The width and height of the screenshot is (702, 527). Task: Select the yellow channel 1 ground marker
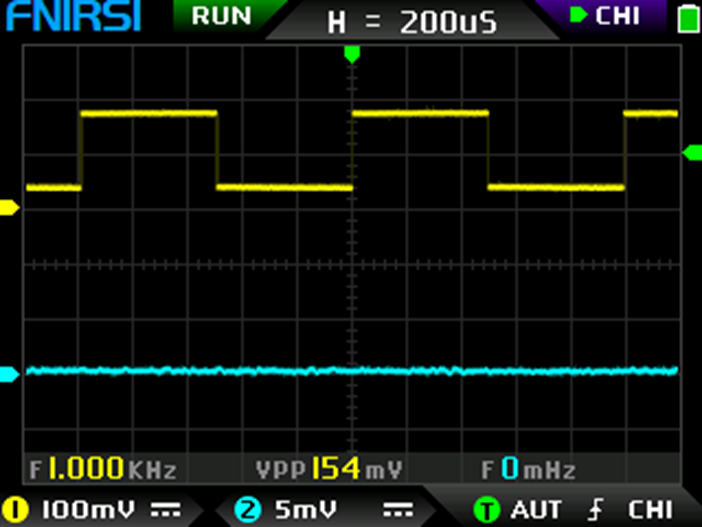pos(9,207)
